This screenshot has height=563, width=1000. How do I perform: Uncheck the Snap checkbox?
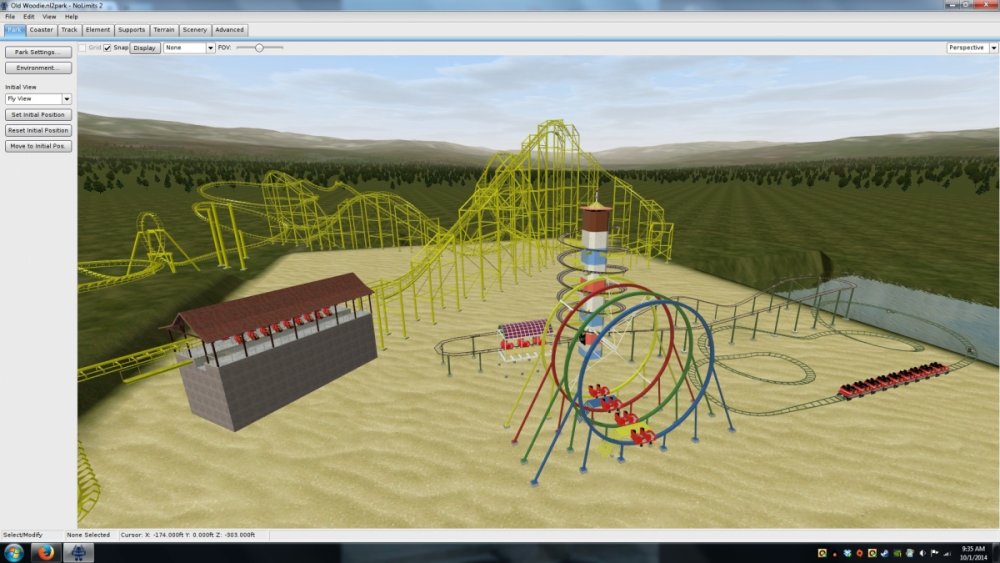[108, 47]
